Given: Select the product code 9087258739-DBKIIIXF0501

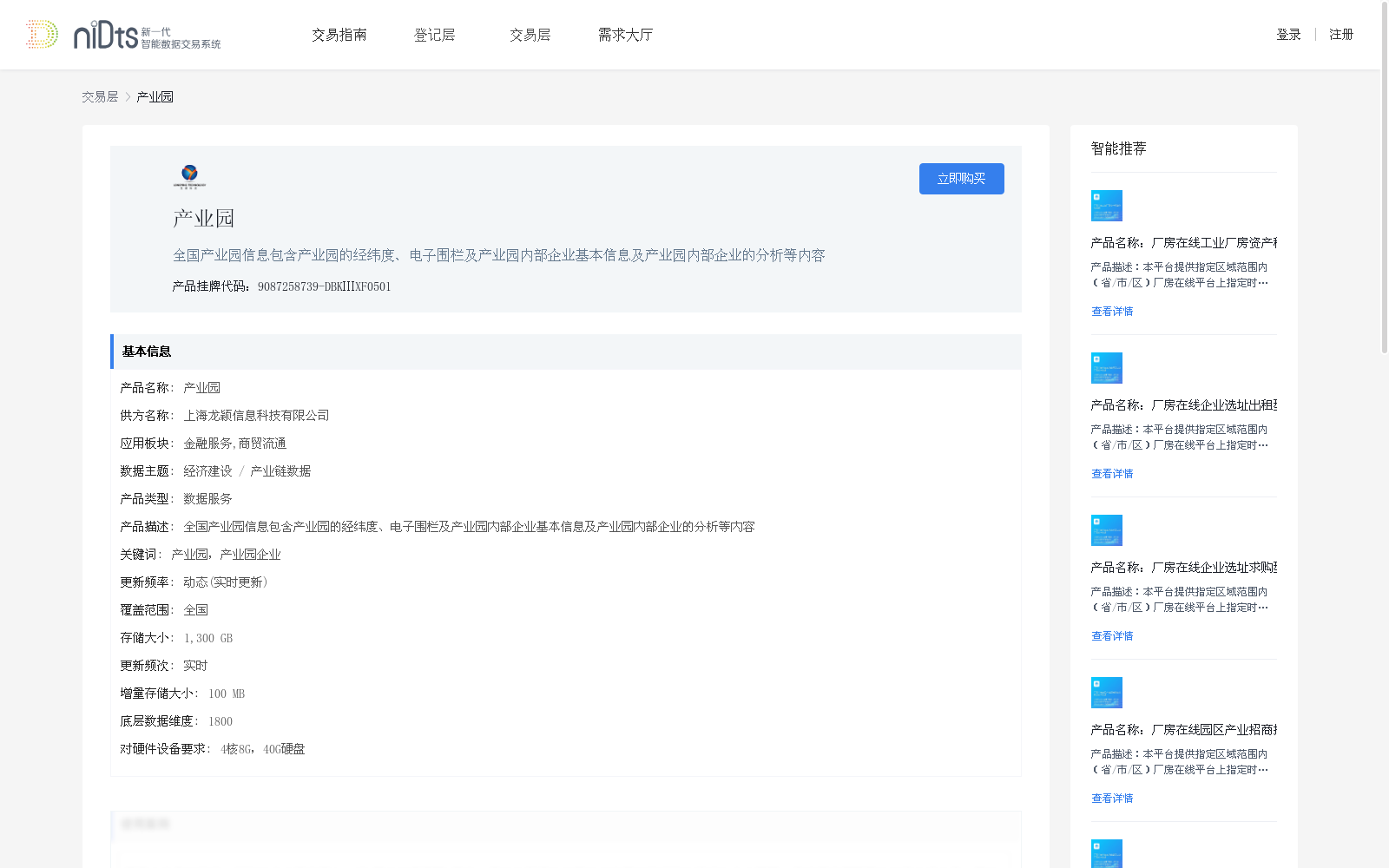Looking at the screenshot, I should [324, 286].
